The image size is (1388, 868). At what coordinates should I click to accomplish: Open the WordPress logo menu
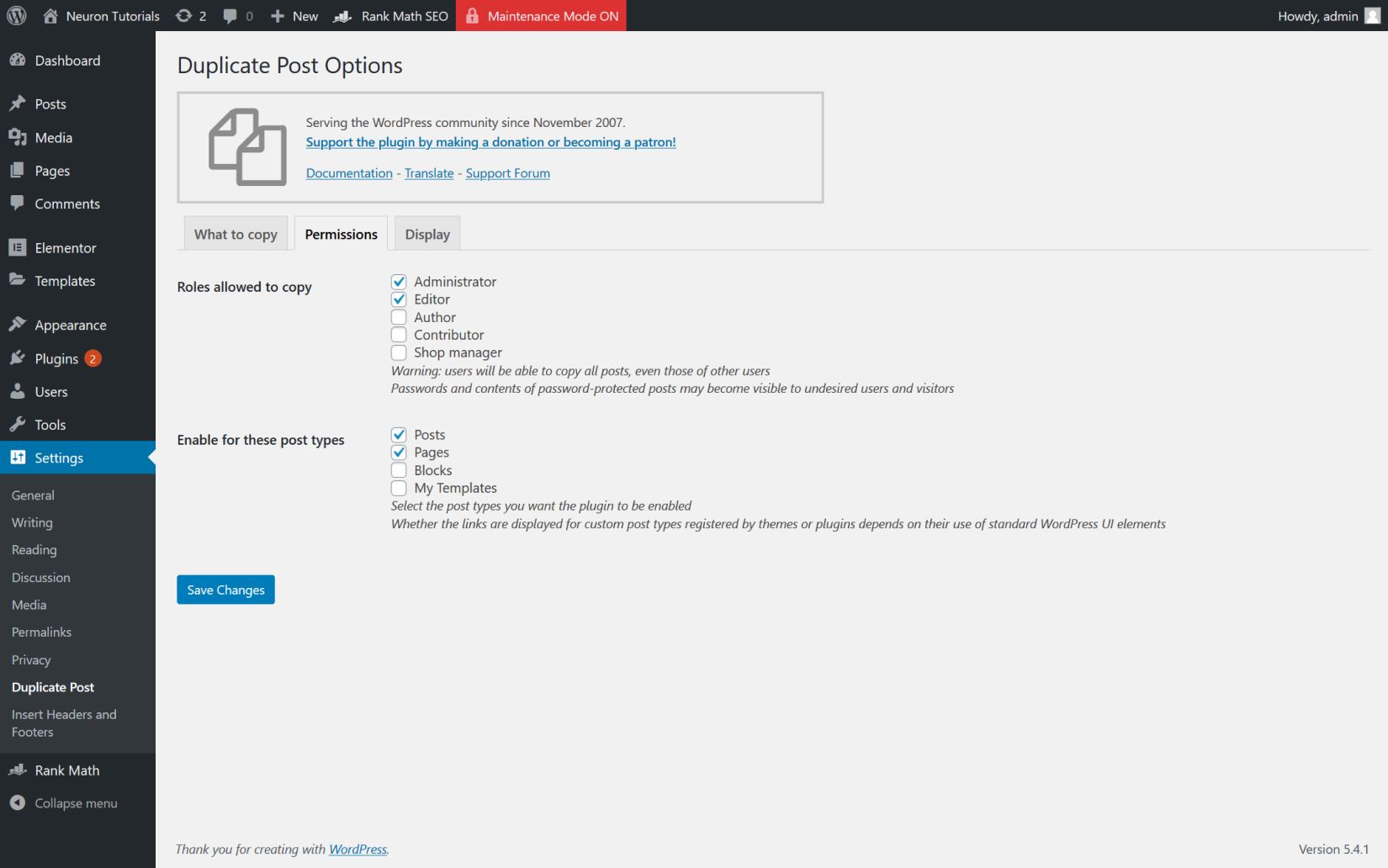click(x=17, y=15)
